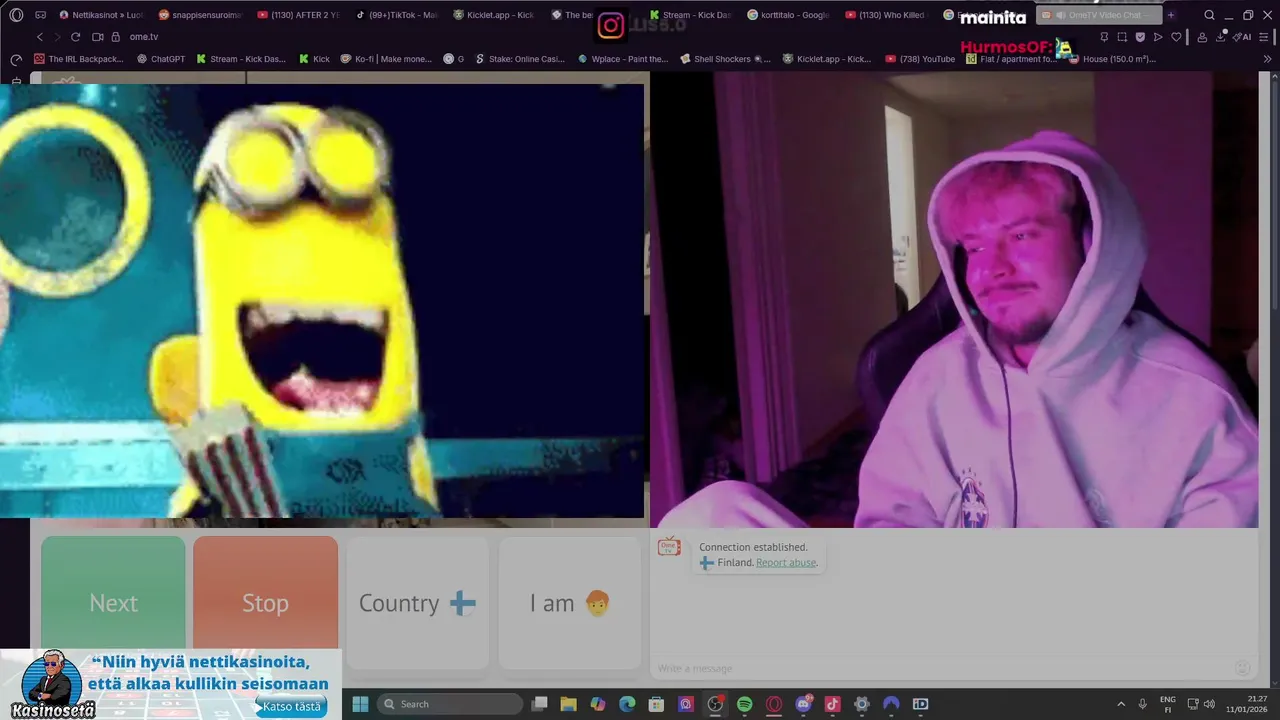Open the I am gender selector
The height and width of the screenshot is (720, 1280).
[x=569, y=603]
